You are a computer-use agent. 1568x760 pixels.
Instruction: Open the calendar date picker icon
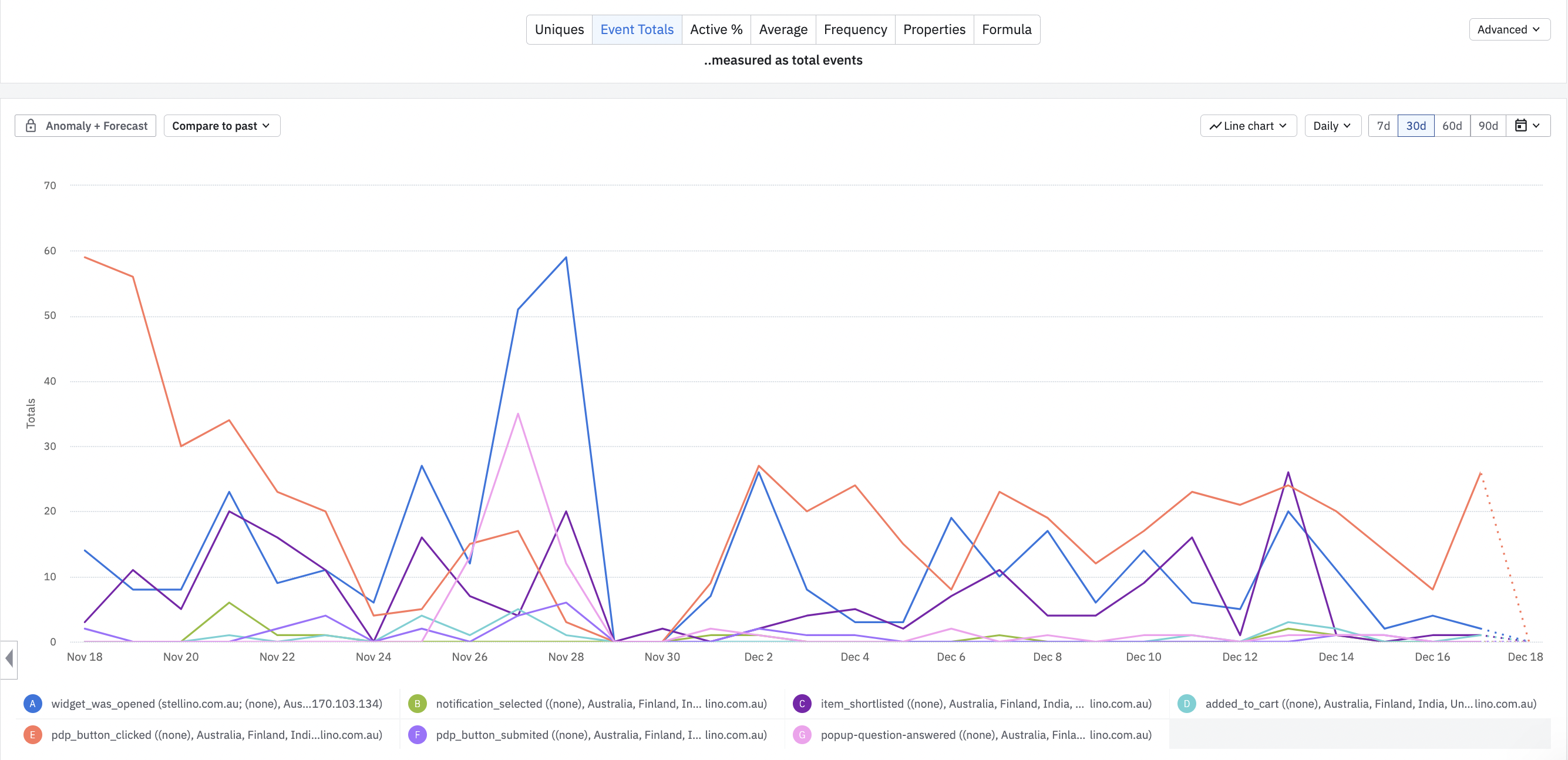point(1520,126)
